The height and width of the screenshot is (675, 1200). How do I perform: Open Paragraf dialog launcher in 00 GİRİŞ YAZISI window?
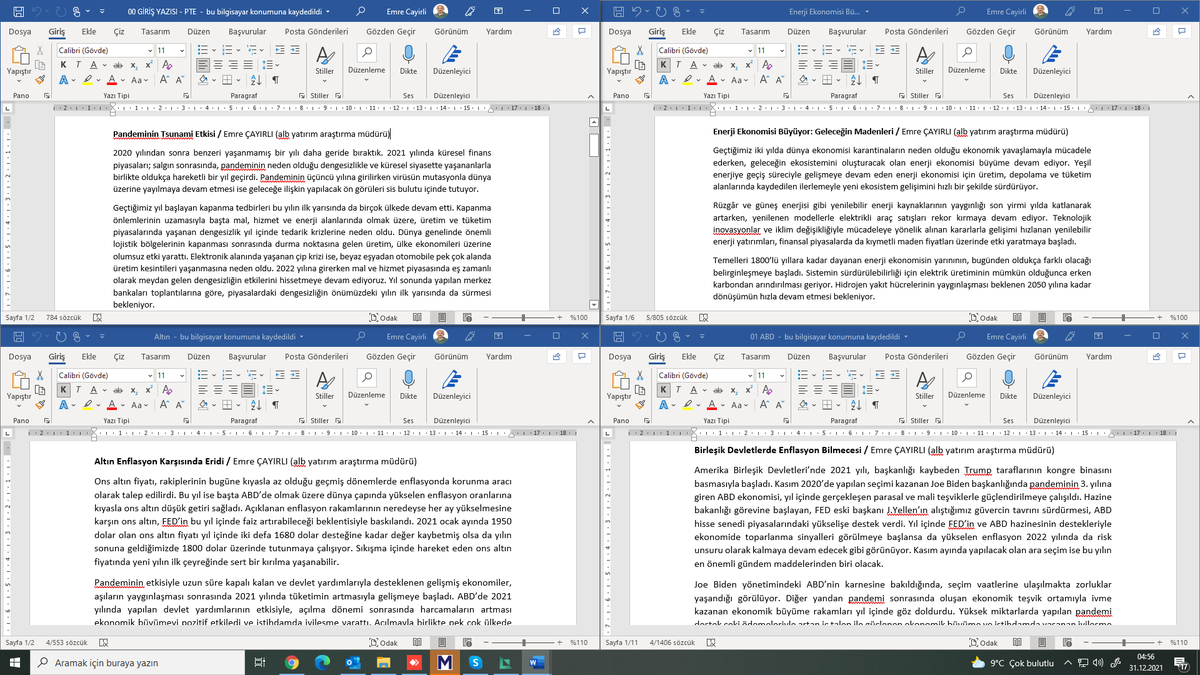point(302,95)
